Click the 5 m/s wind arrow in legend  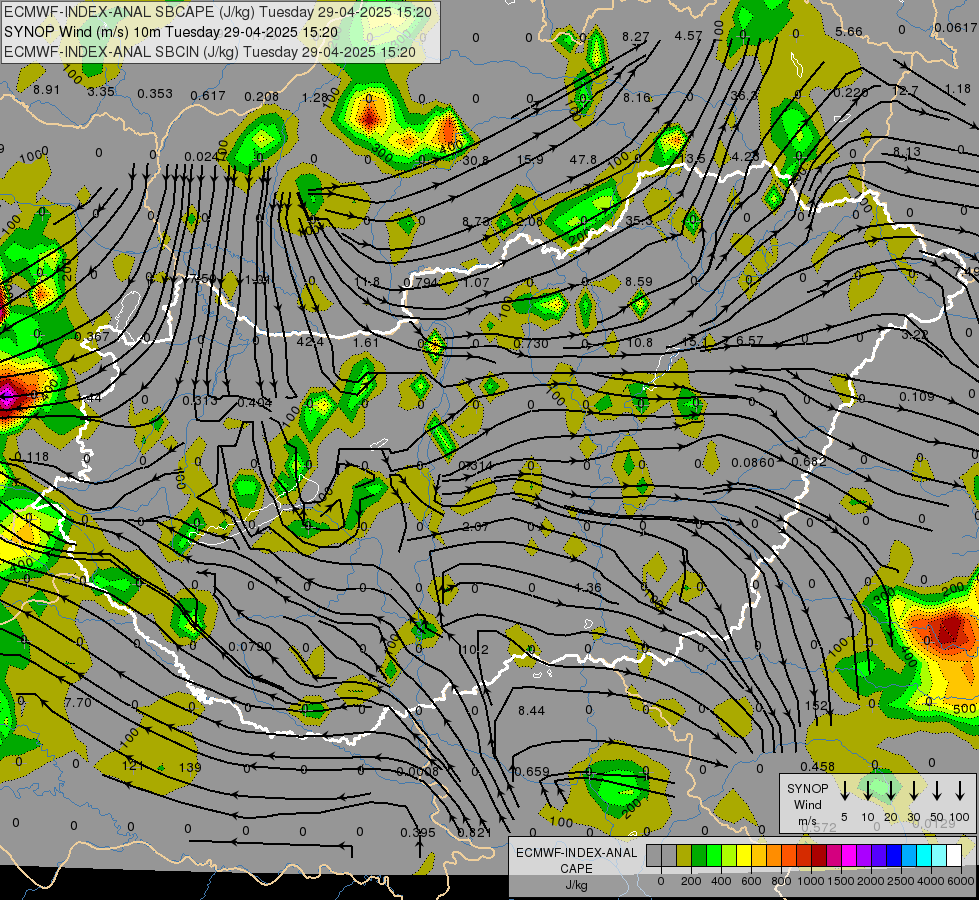click(x=844, y=791)
